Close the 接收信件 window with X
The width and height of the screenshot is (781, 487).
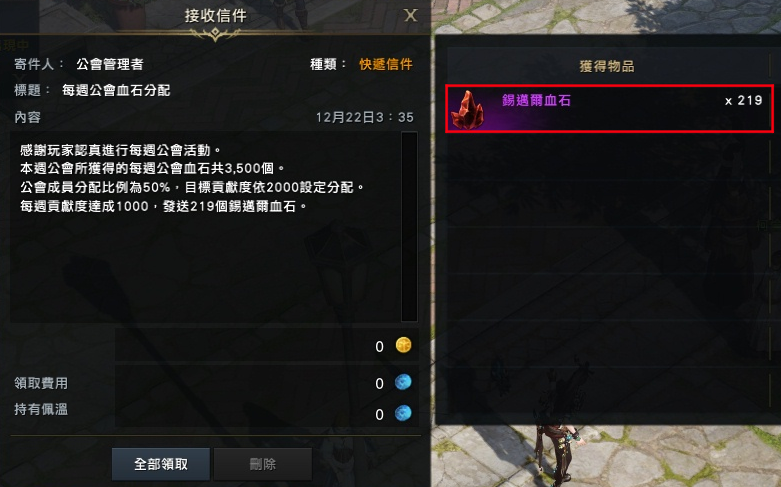coord(410,15)
